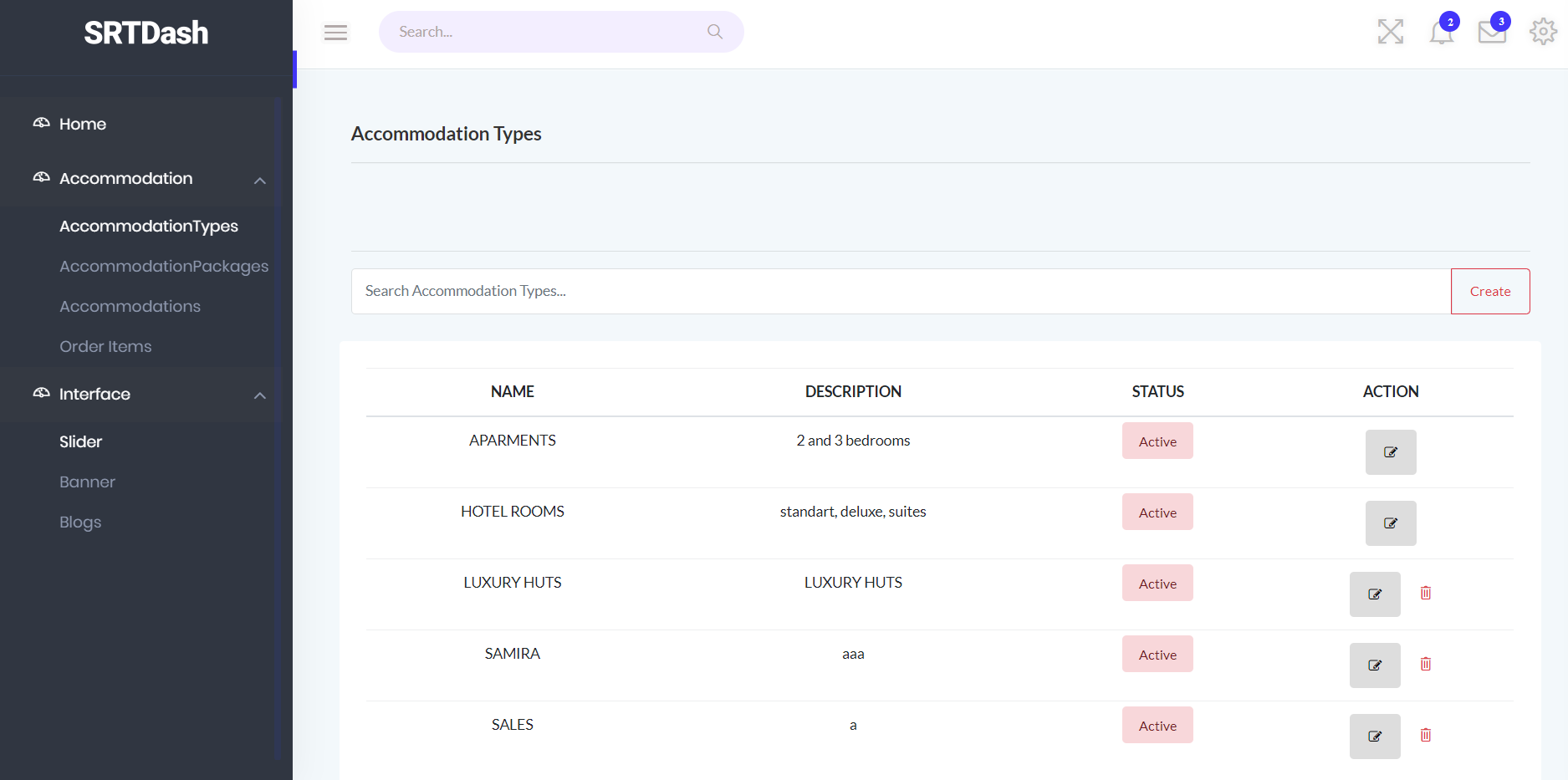Open fullscreen mode via expand arrows icon
The height and width of the screenshot is (780, 1568).
click(1390, 32)
